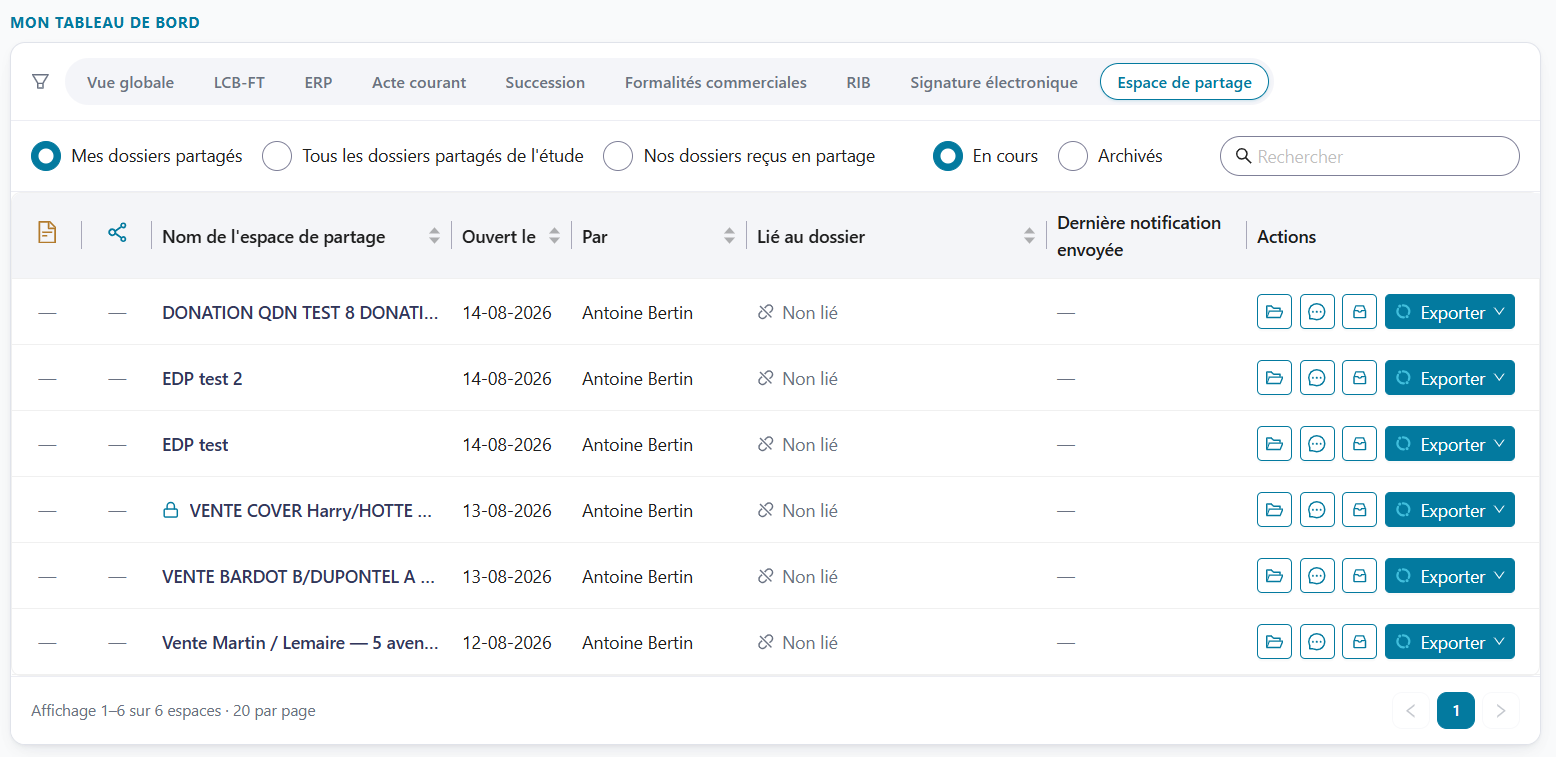Sort by Ouvert le column arrows
The height and width of the screenshot is (757, 1556).
point(554,237)
